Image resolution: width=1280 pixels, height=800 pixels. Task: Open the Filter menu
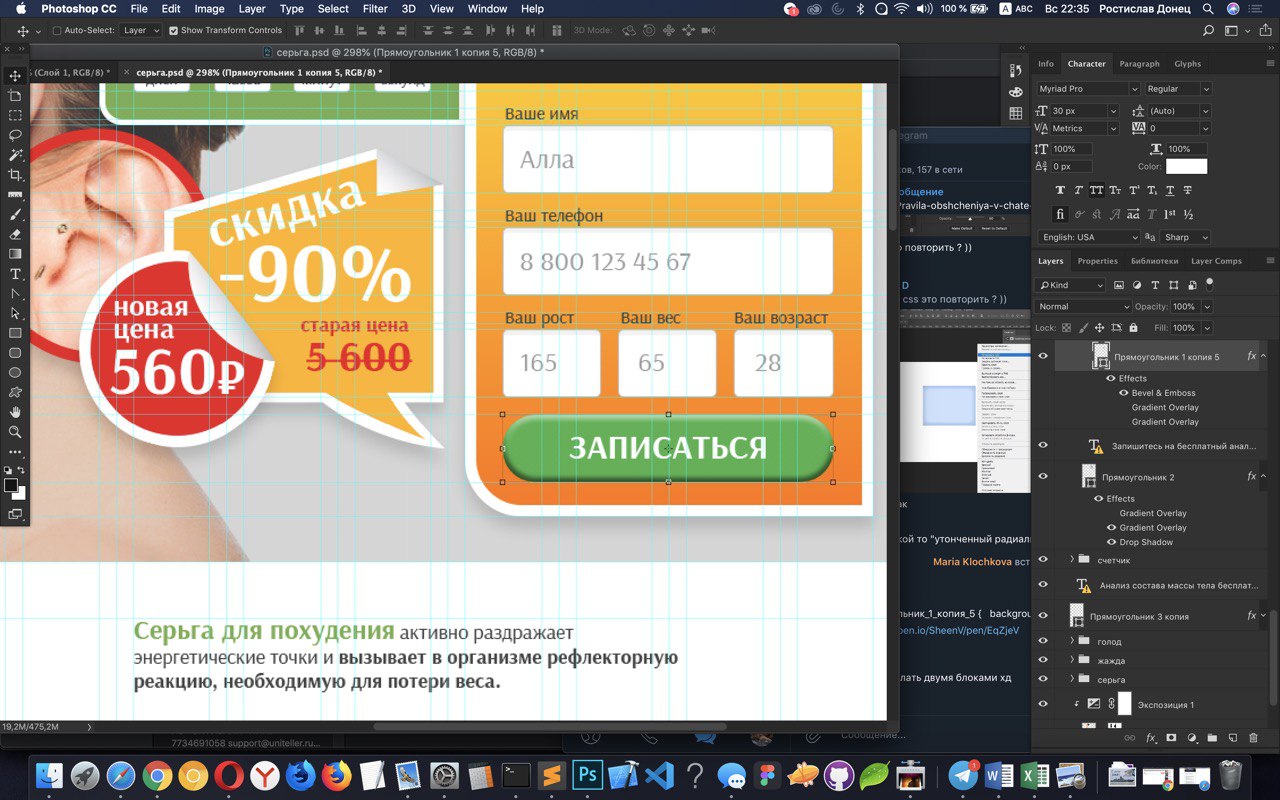(375, 9)
